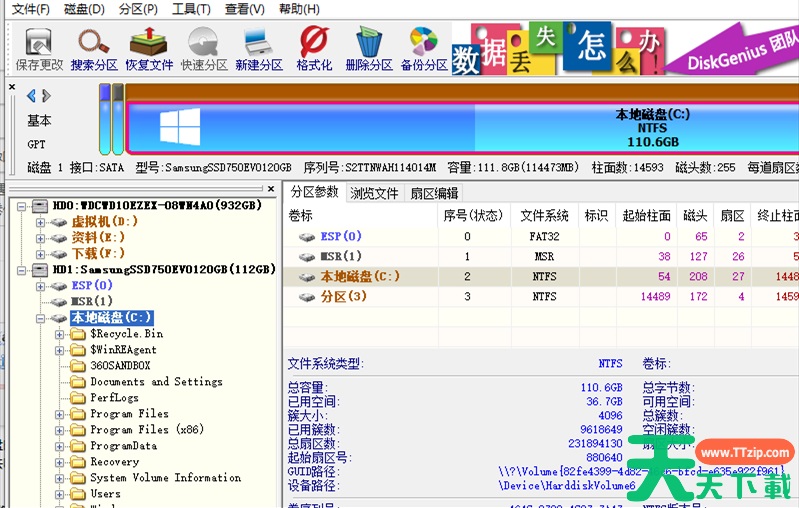Open the 恢复文件 (Recover Files) tool
Viewport: 799px width, 508px height.
click(149, 47)
